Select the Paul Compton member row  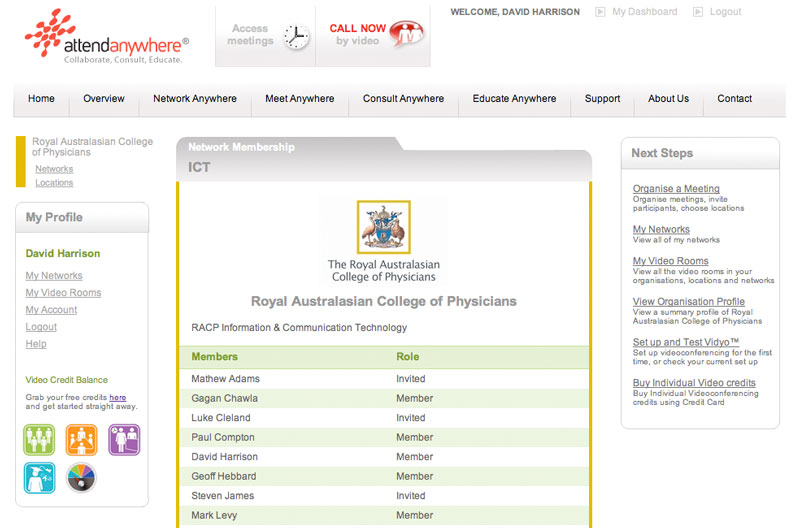[384, 437]
